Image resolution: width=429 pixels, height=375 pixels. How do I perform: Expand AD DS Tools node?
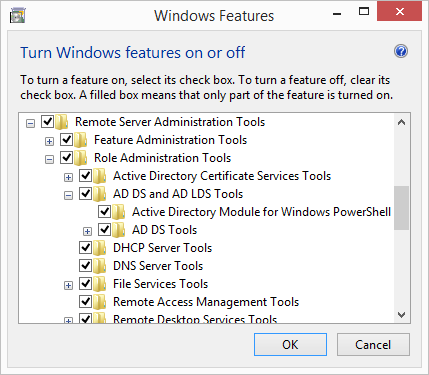[87, 232]
